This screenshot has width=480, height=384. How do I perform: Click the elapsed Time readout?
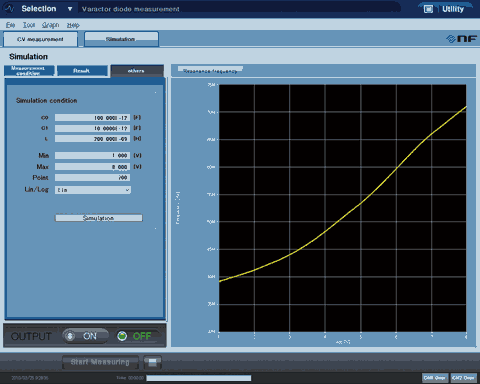(130, 378)
